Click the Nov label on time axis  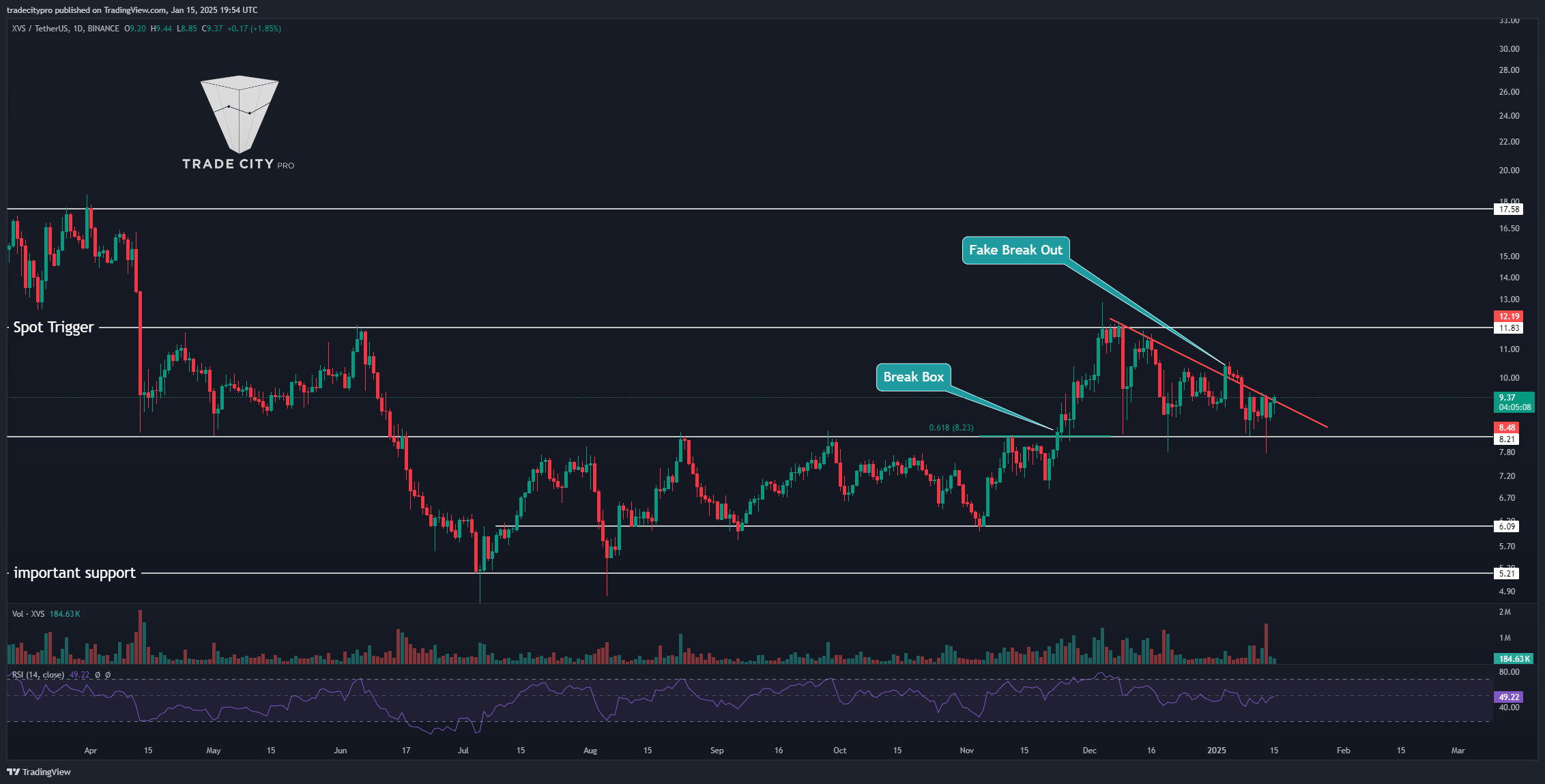pyautogui.click(x=967, y=751)
